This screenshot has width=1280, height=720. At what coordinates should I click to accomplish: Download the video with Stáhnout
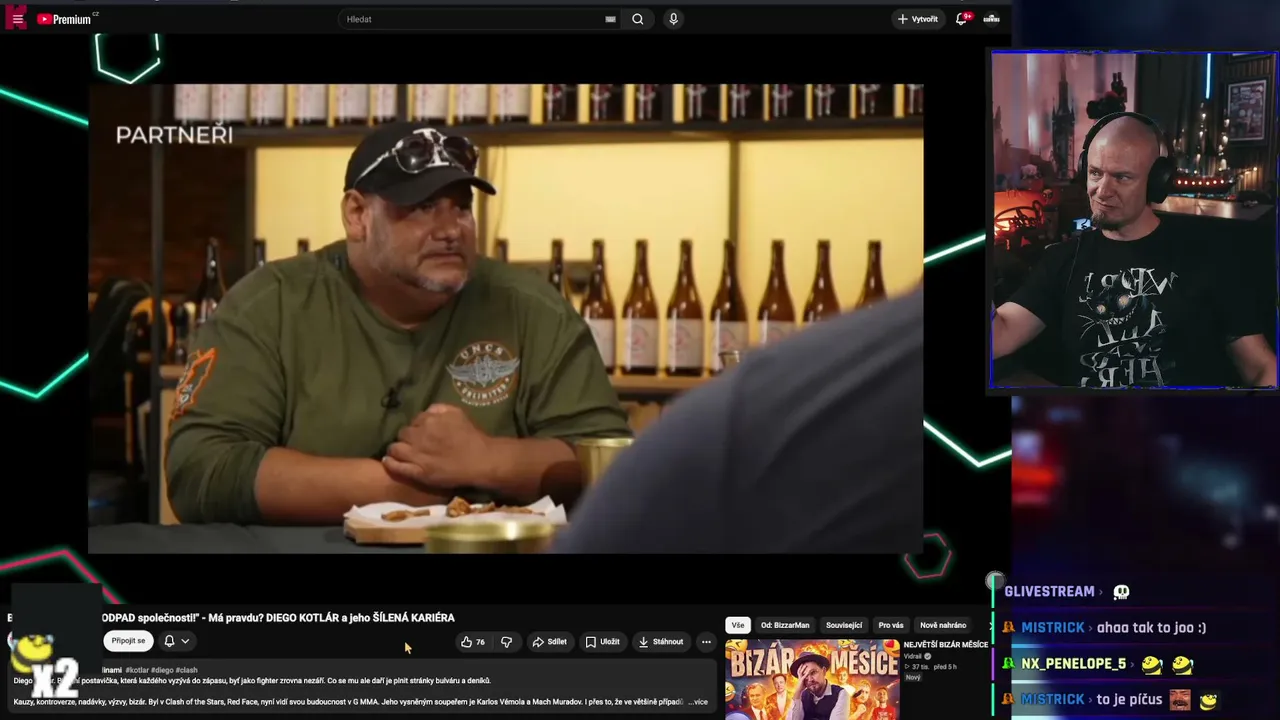[x=661, y=642]
